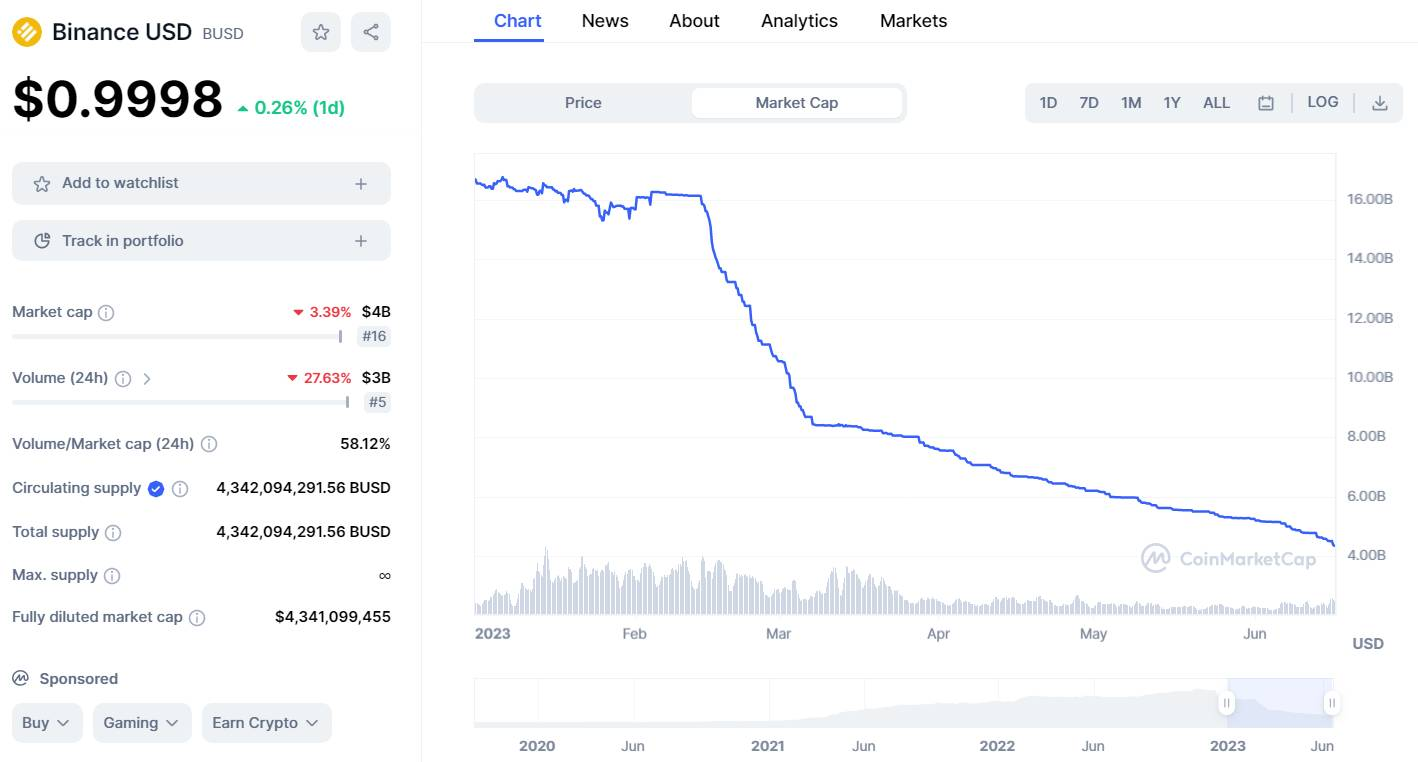The height and width of the screenshot is (762, 1418).
Task: Click the Market cap rank progress bar
Action: 178,337
